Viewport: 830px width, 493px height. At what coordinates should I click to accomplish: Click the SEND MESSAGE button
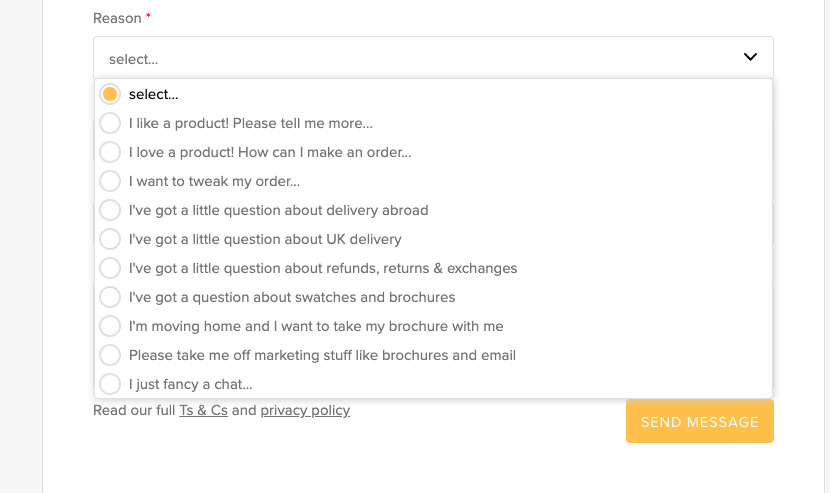tap(700, 422)
